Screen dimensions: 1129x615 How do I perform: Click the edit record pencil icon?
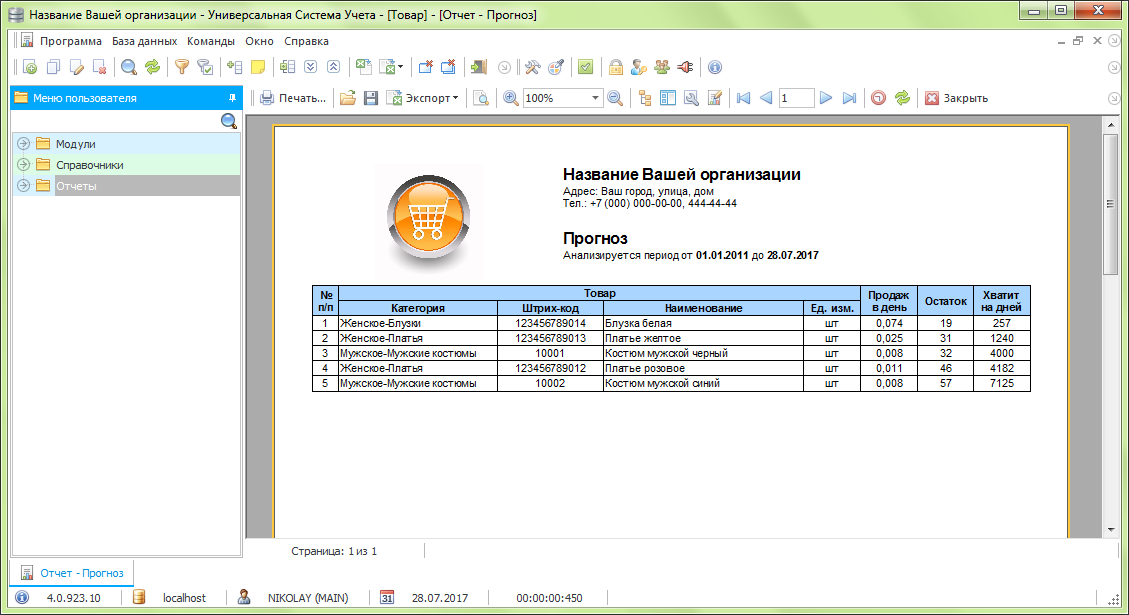[76, 67]
